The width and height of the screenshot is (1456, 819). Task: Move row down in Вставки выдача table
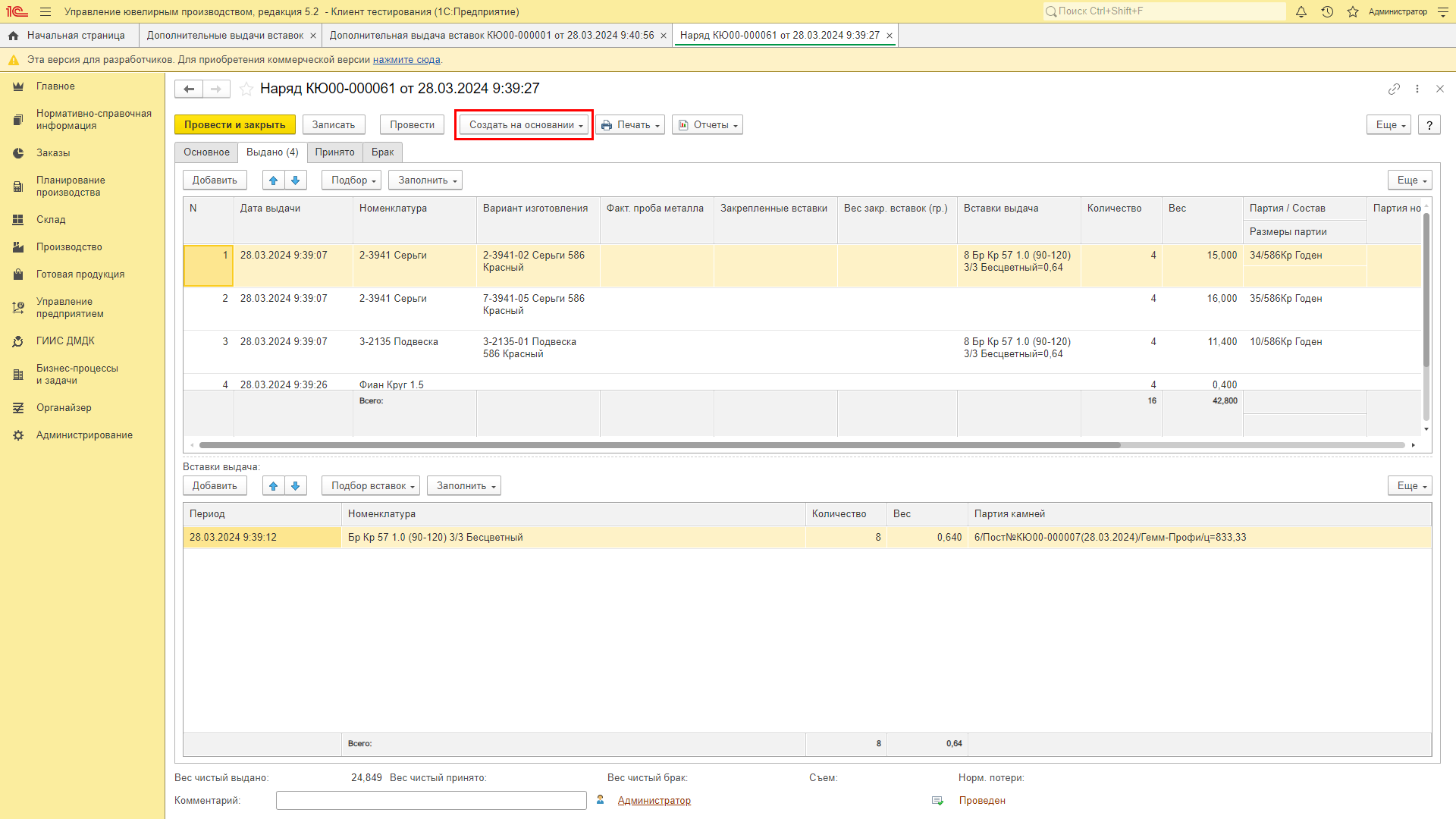click(x=296, y=485)
